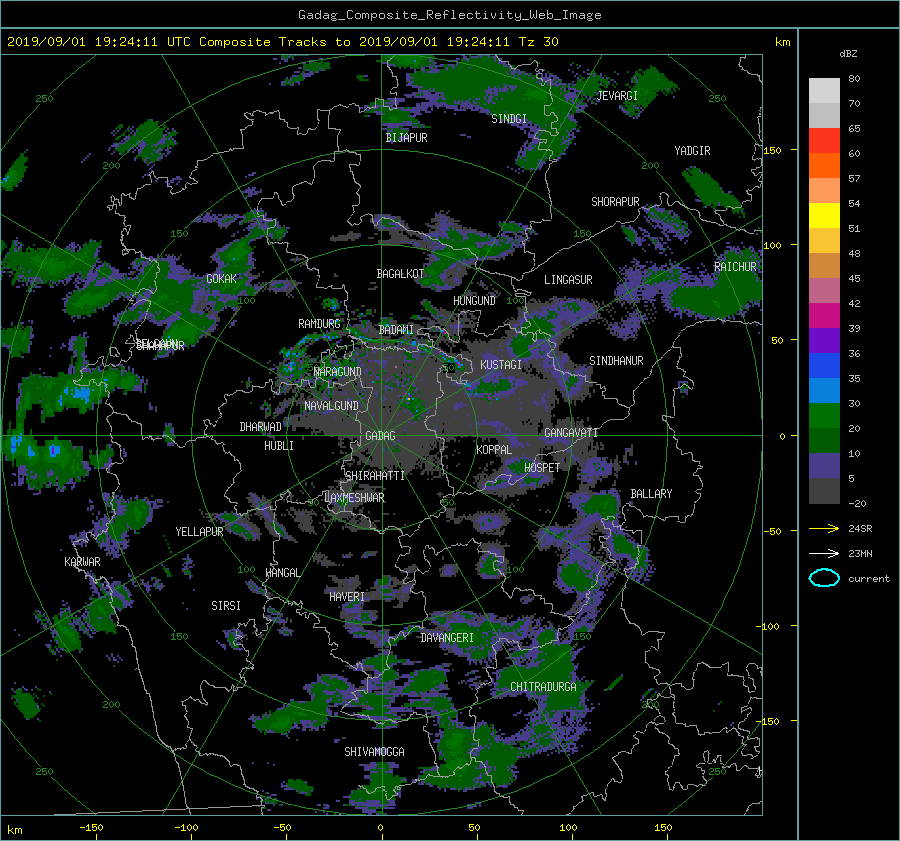The width and height of the screenshot is (900, 841).
Task: Click the KARWAR city label
Action: [x=82, y=562]
